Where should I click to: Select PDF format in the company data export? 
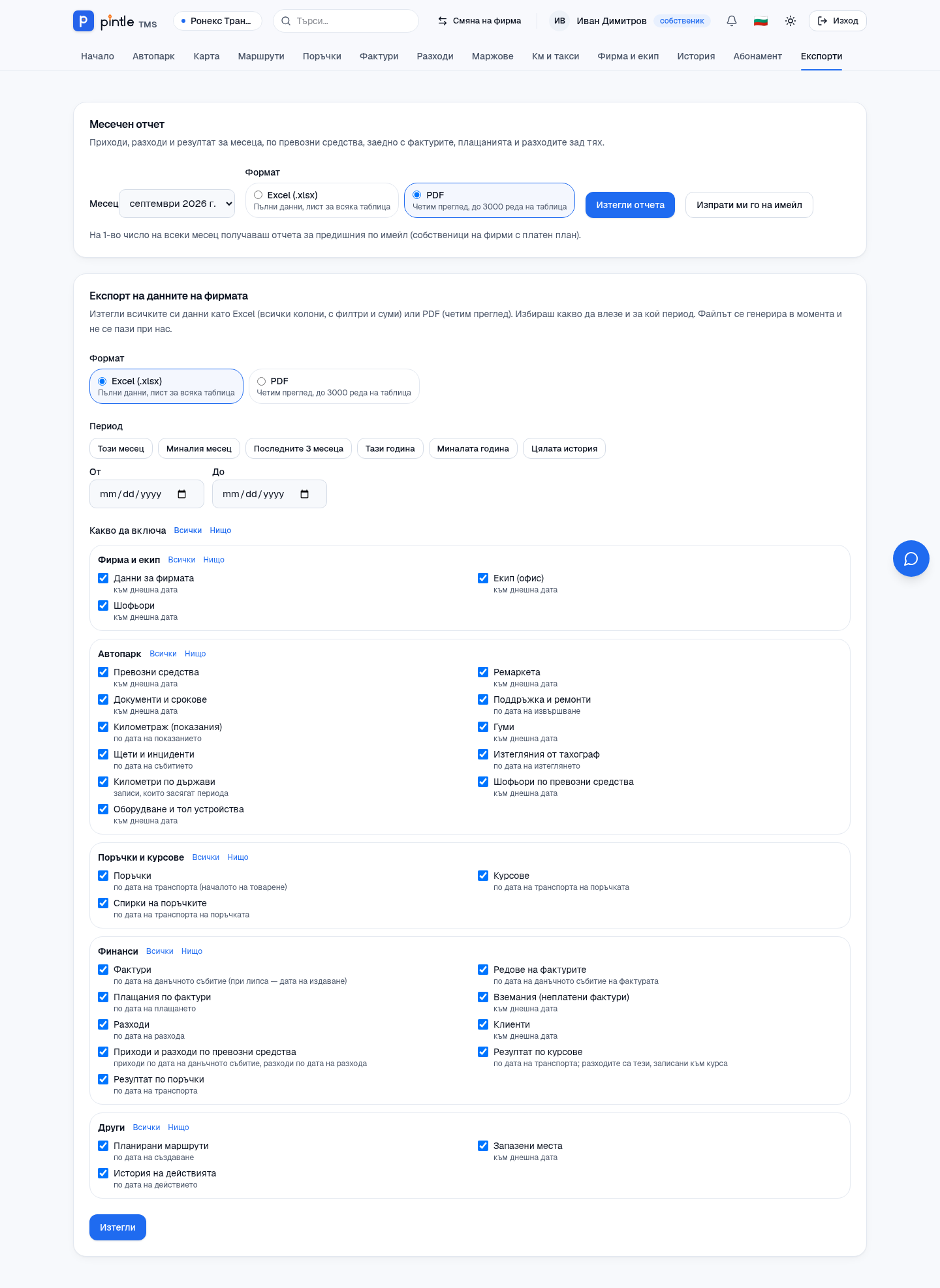point(334,386)
